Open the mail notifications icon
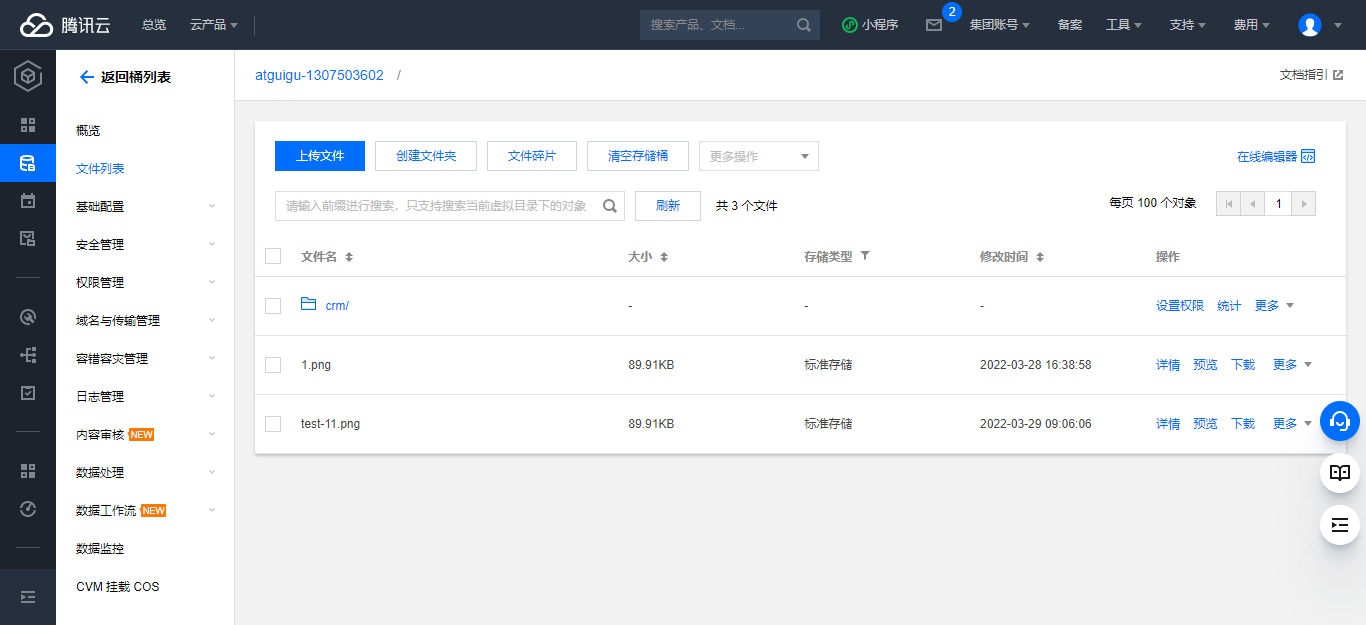The width and height of the screenshot is (1366, 625). [933, 25]
